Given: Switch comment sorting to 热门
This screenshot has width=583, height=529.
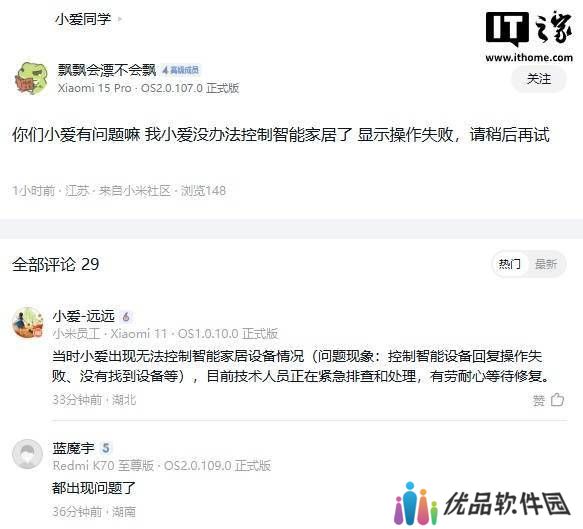Looking at the screenshot, I should click(x=509, y=264).
